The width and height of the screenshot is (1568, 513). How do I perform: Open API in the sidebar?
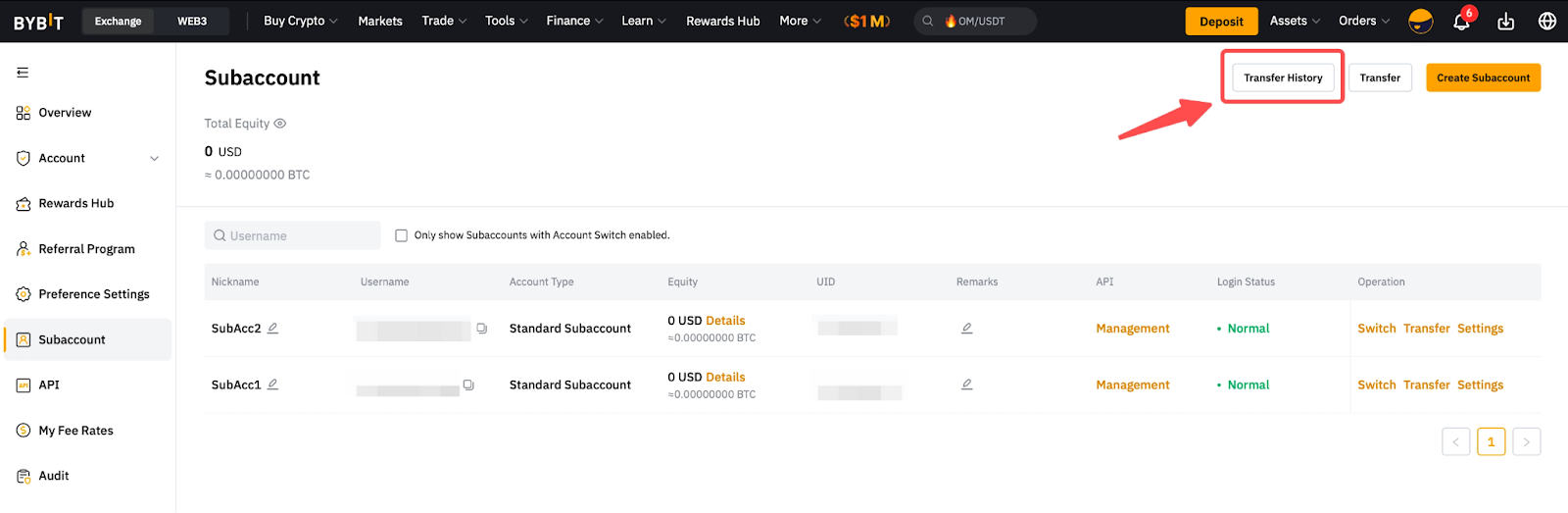[x=49, y=385]
